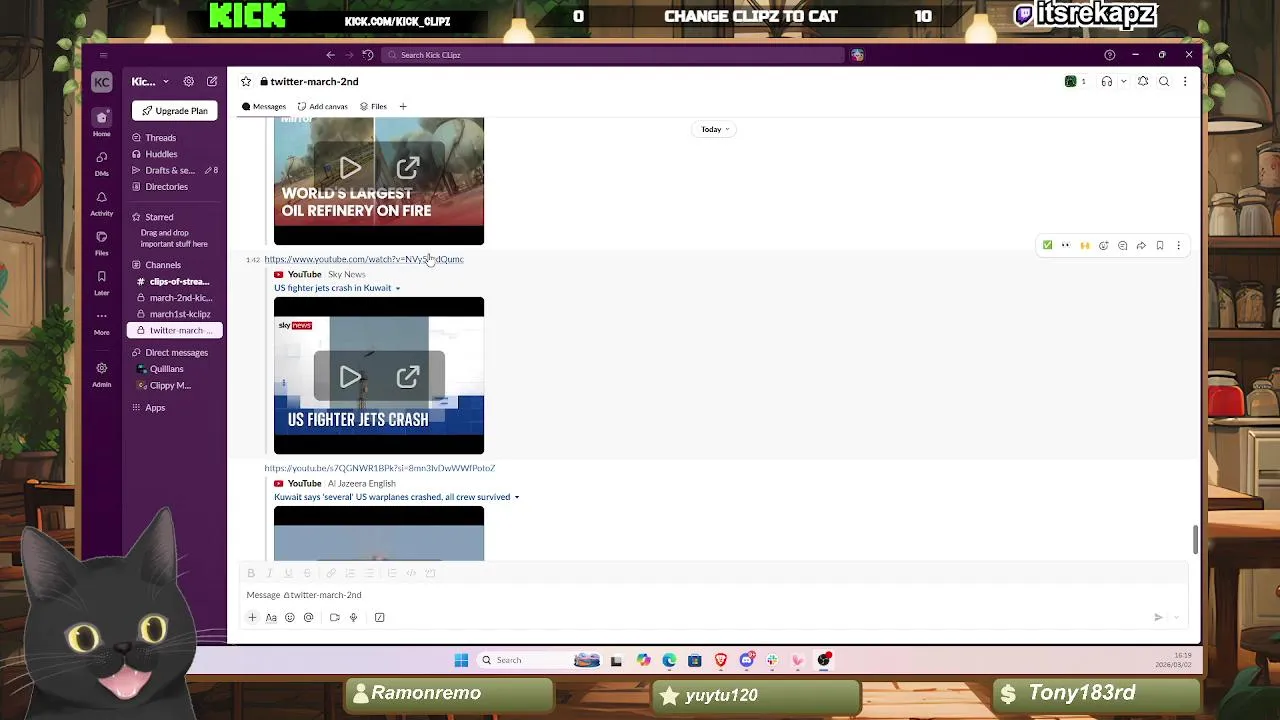Collapse the Starred section

pos(159,217)
